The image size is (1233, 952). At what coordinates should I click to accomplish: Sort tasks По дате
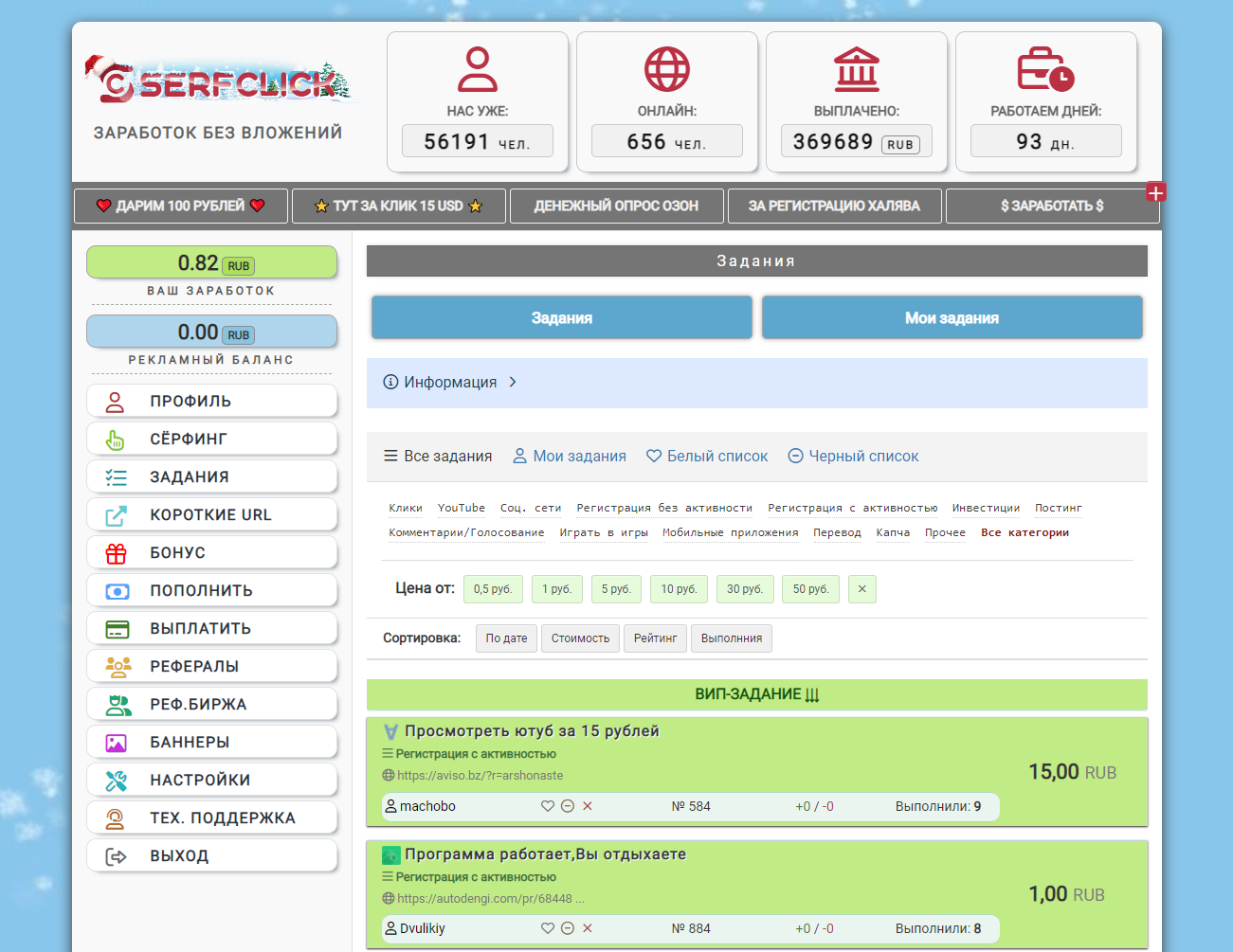point(507,638)
